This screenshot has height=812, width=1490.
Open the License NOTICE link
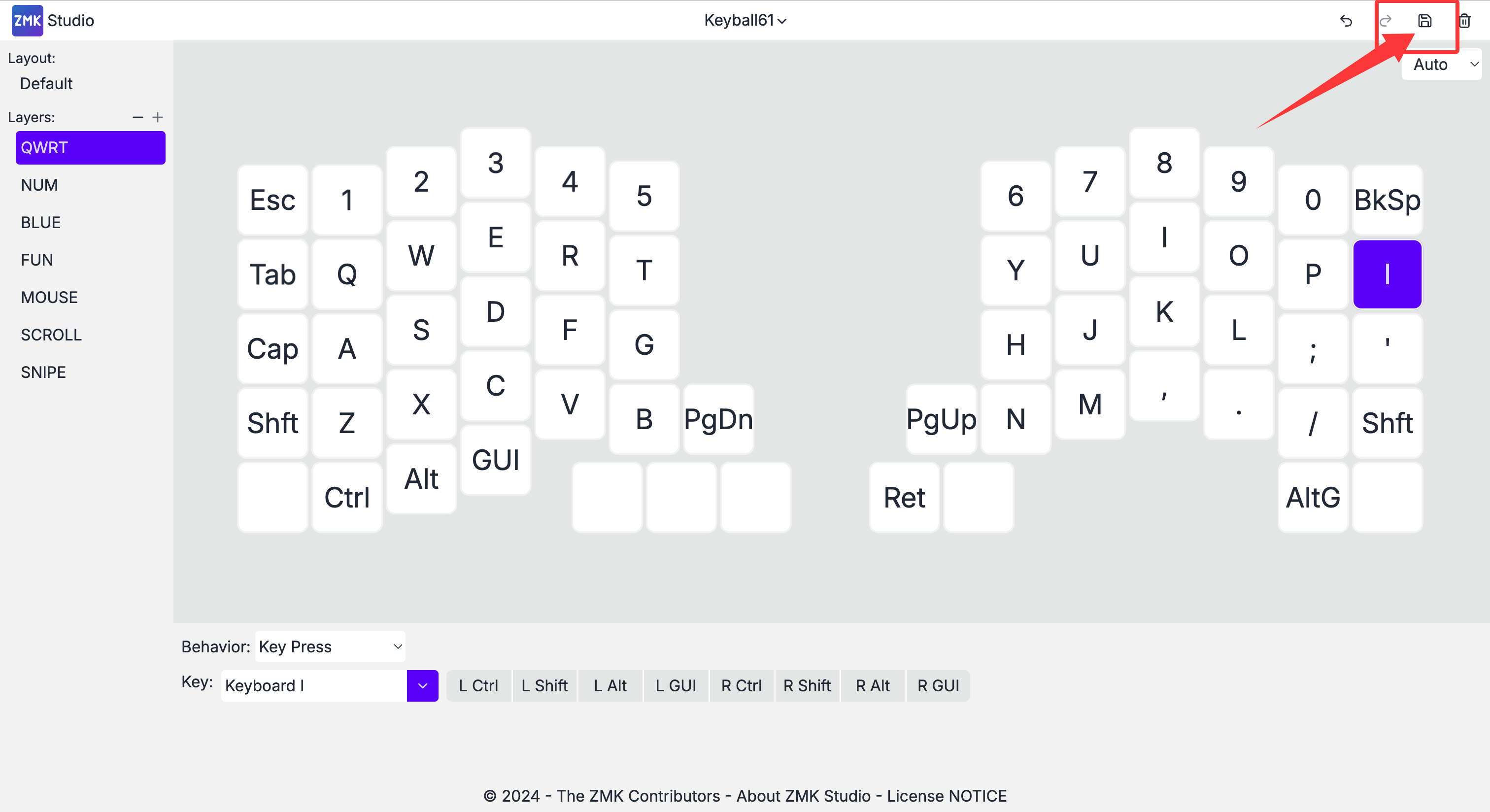(x=947, y=796)
